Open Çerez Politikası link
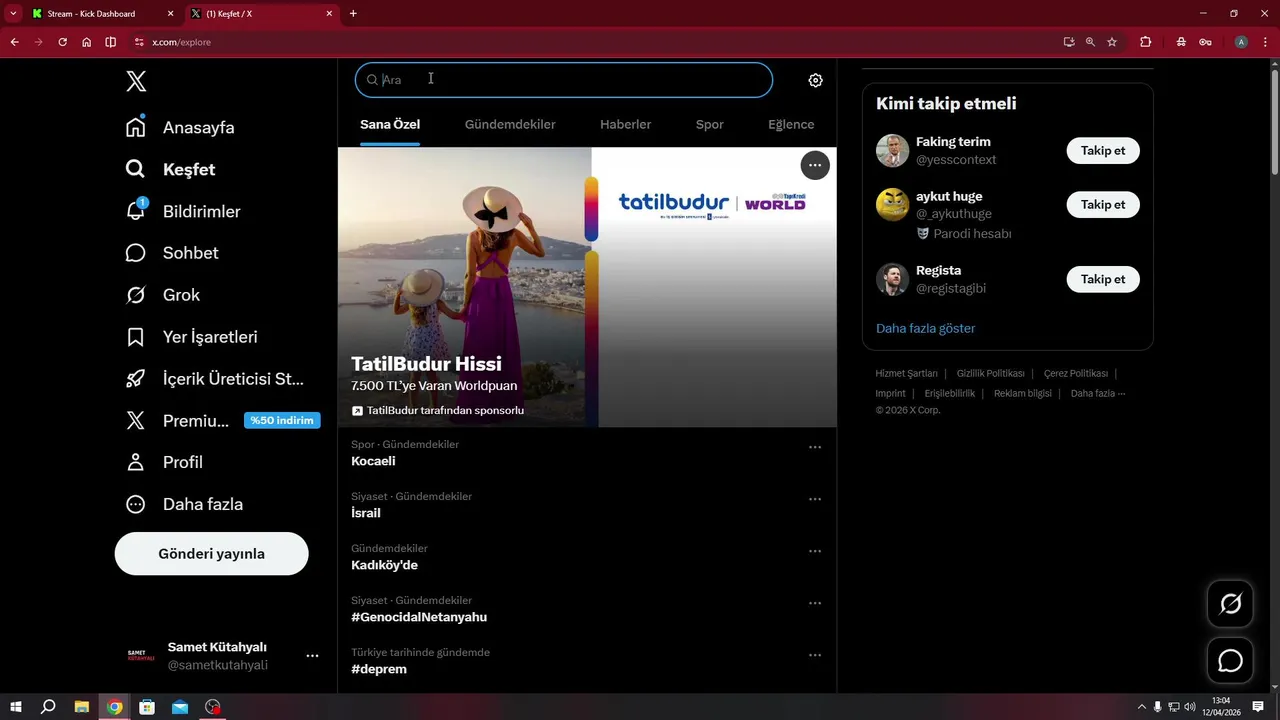The height and width of the screenshot is (720, 1280). (x=1076, y=373)
